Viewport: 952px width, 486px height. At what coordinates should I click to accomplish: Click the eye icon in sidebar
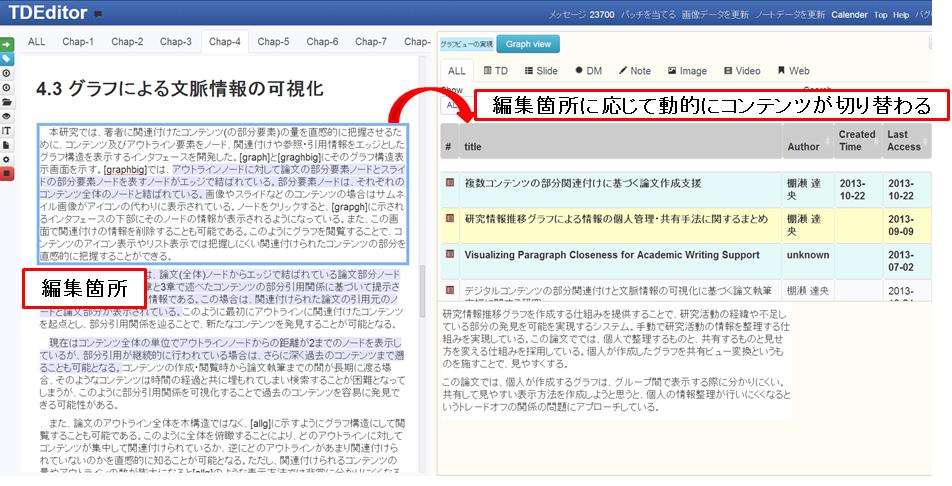[7, 116]
